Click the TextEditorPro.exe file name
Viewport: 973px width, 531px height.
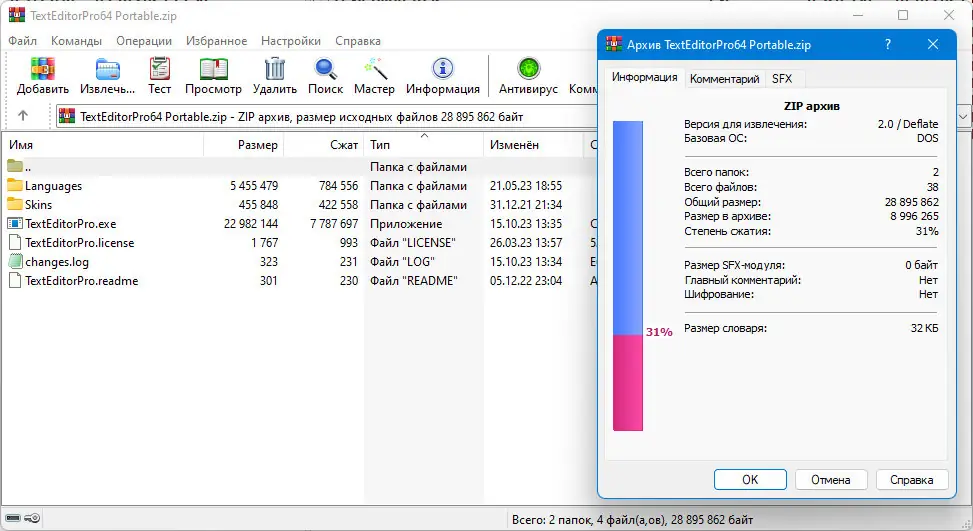[71, 223]
